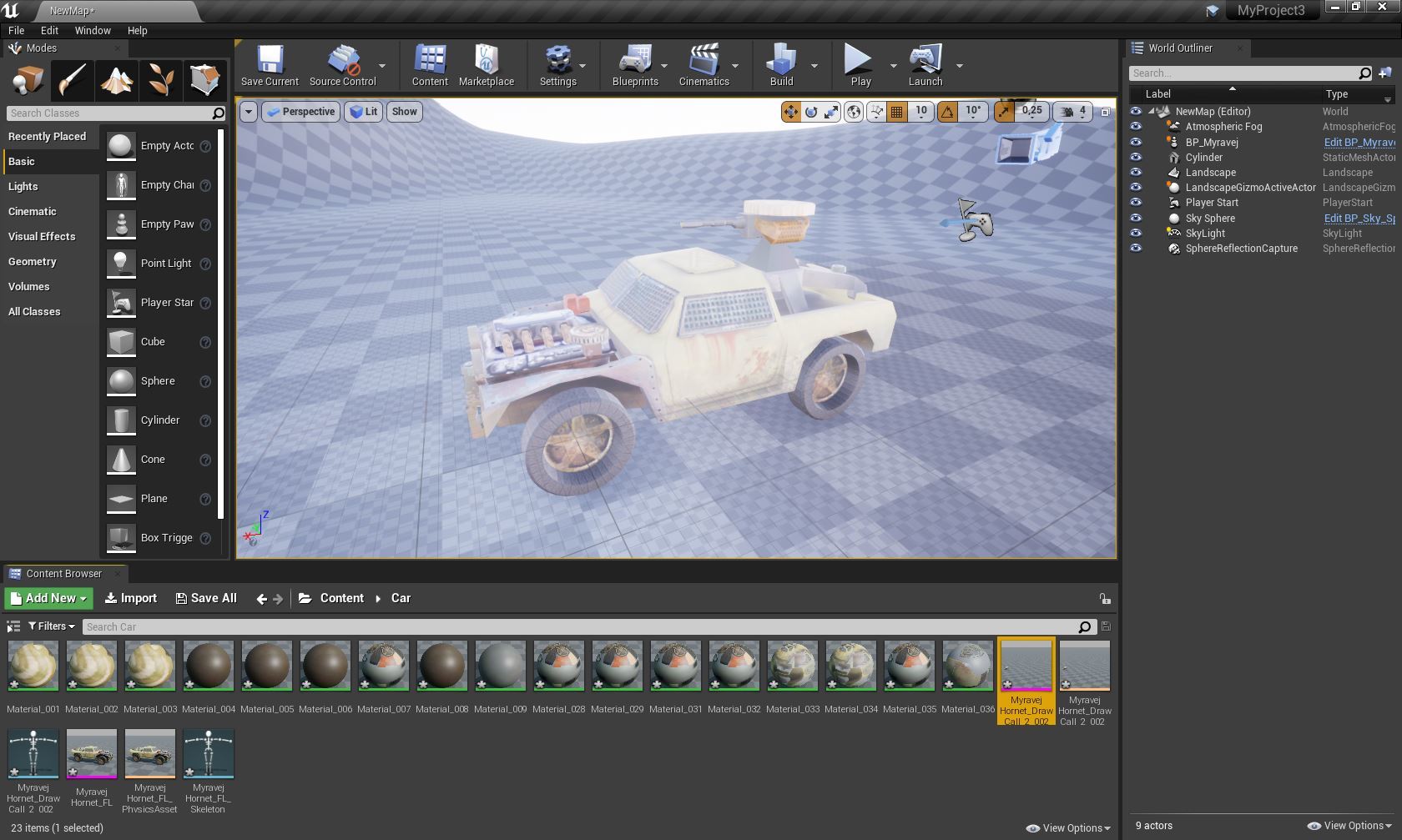
Task: Open camera speed 4 dropdown
Action: coord(1074,112)
